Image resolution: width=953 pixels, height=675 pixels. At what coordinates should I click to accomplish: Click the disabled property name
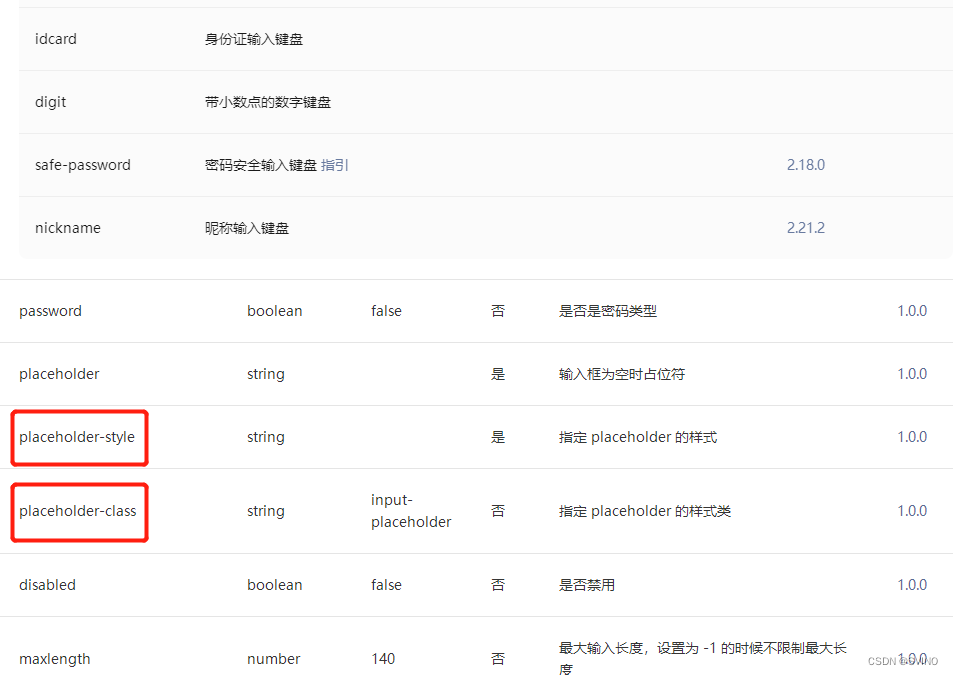click(47, 584)
